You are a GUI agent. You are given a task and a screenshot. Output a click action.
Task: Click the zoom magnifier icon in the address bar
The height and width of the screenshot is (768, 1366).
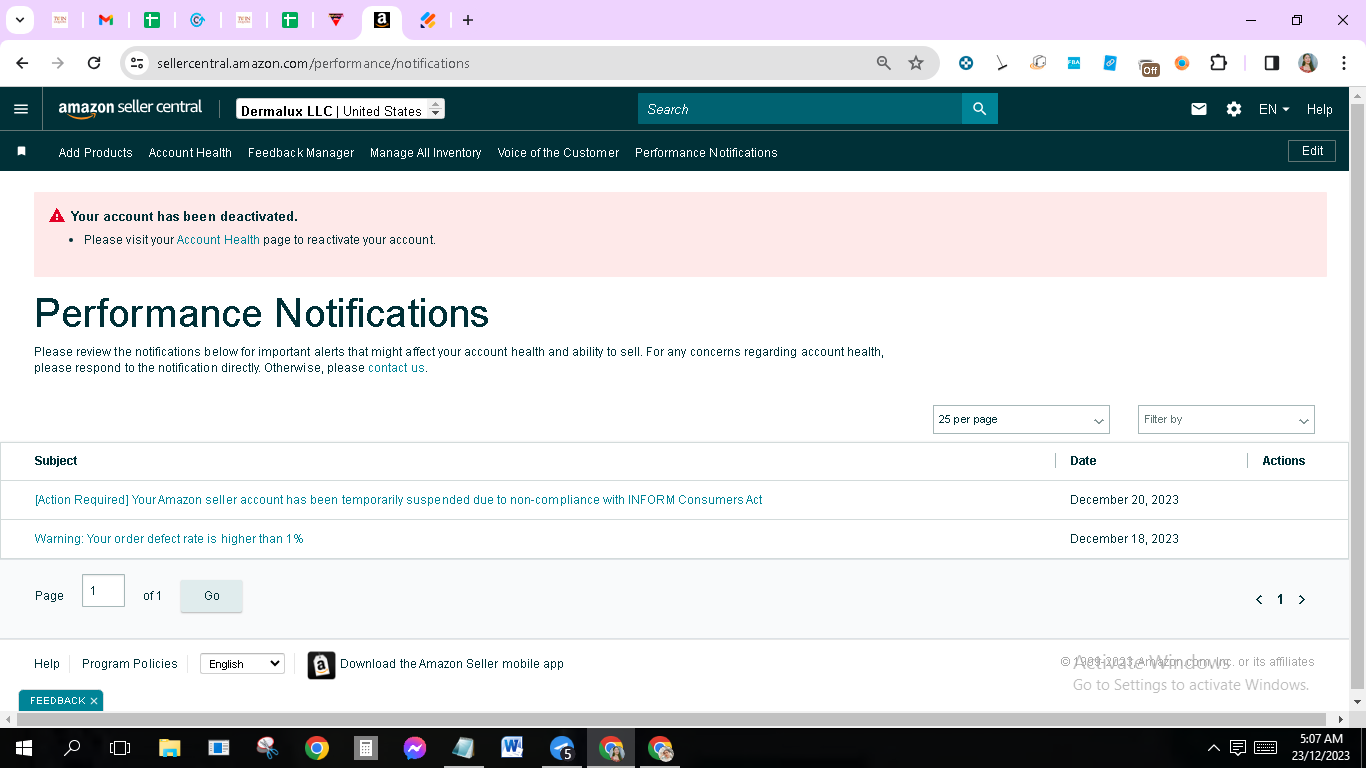click(884, 63)
